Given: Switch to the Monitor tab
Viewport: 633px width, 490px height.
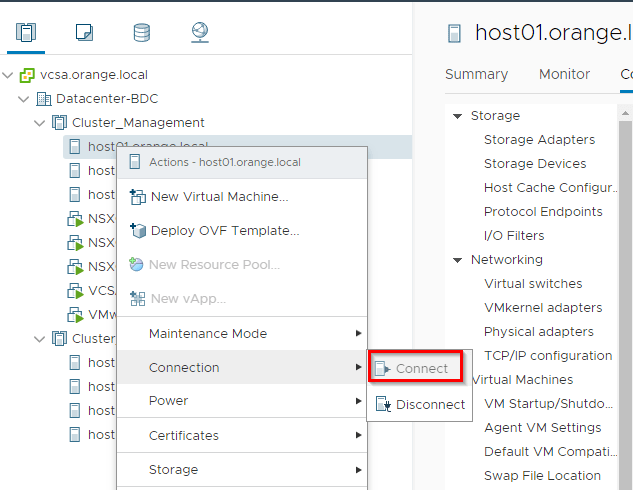Looking at the screenshot, I should [x=564, y=74].
